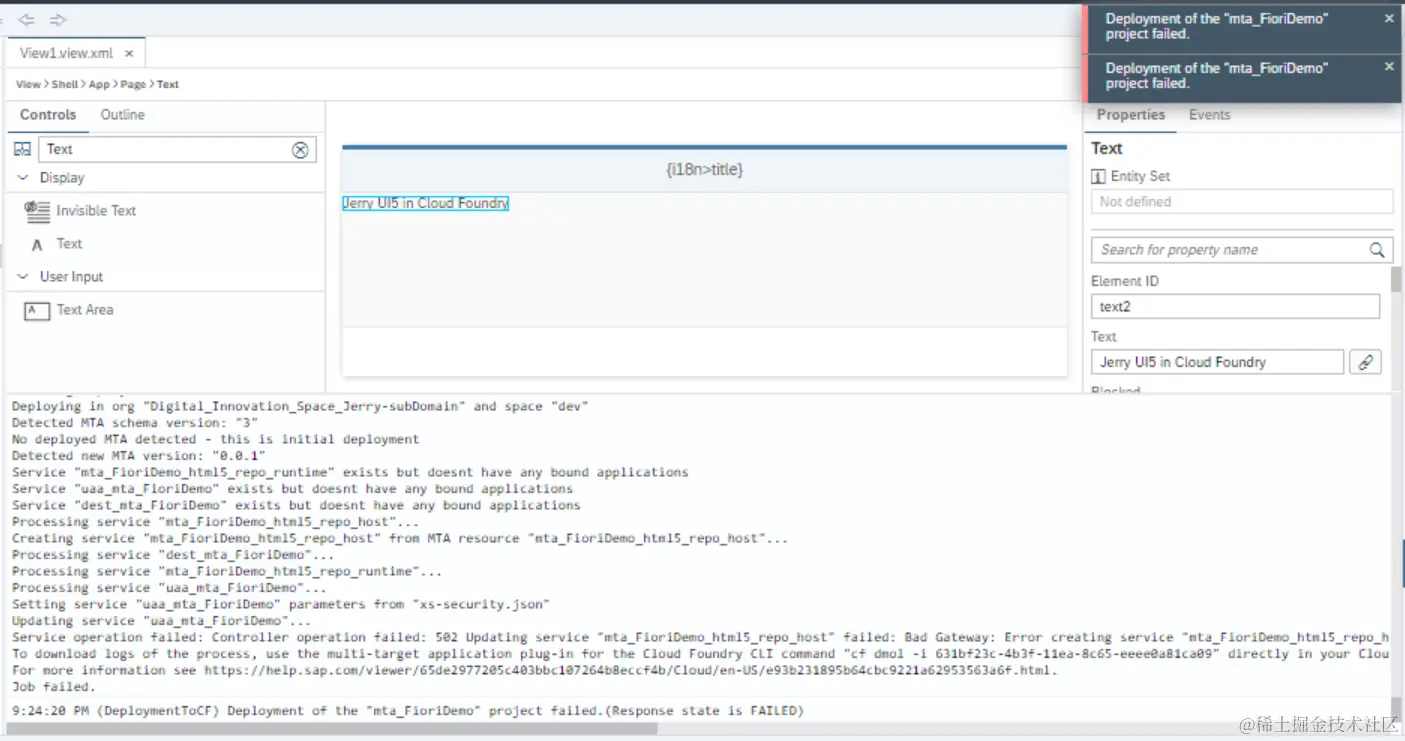Close the View1.view.xml tab
This screenshot has width=1405, height=741.
(129, 53)
